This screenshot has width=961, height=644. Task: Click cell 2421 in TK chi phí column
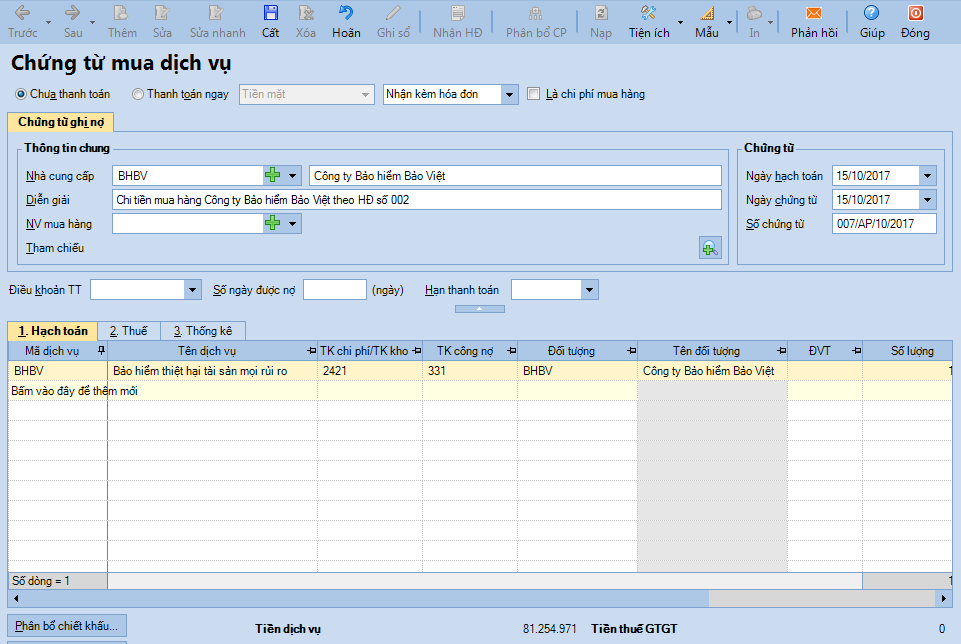370,371
